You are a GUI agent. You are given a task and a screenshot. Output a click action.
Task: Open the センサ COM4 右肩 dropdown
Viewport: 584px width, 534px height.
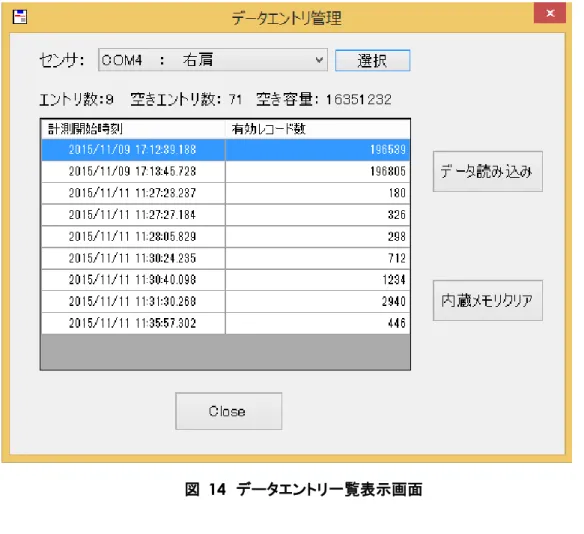point(213,60)
